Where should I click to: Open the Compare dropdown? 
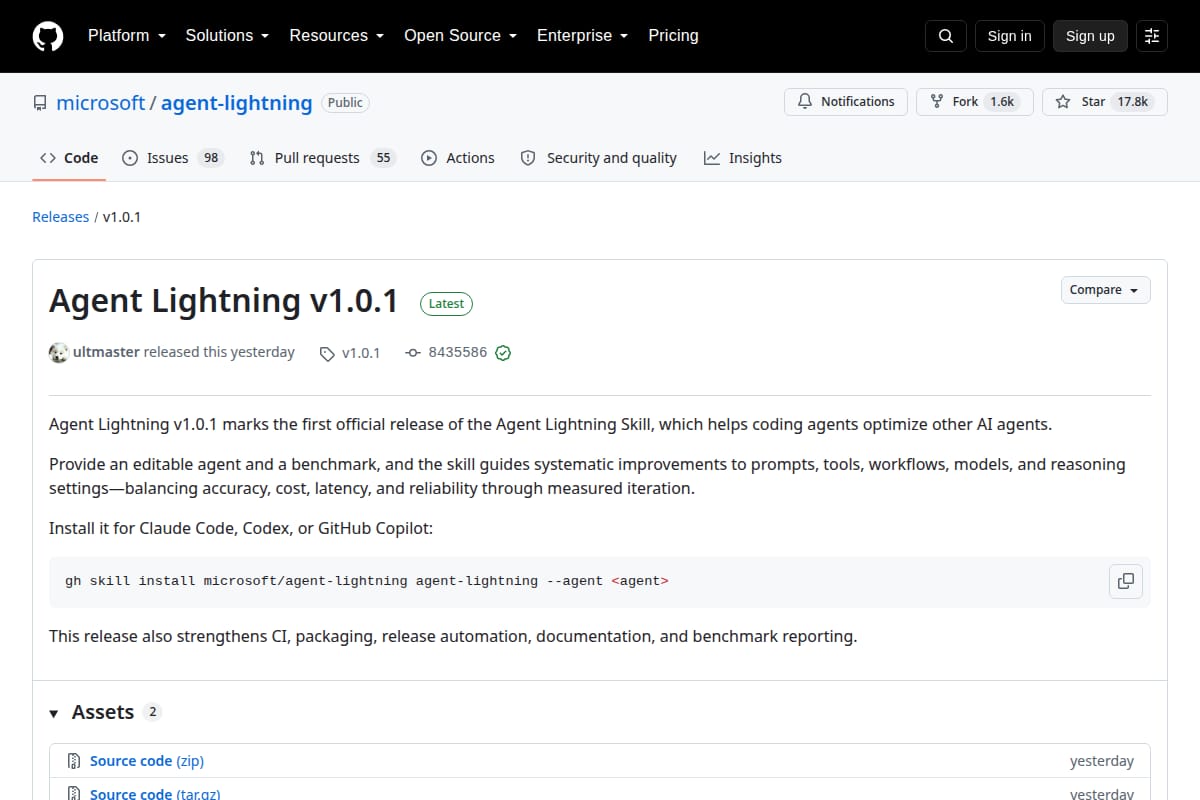point(1105,290)
